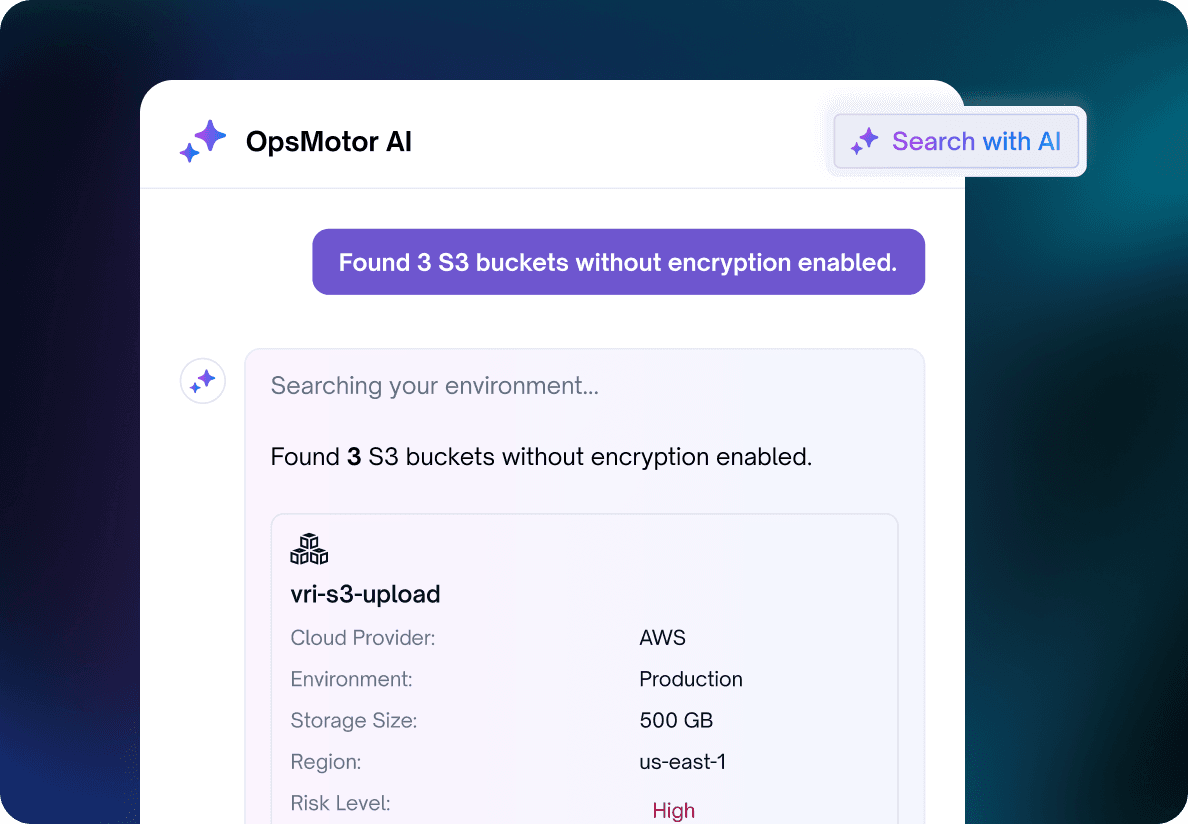Click the stacked cubes S3 bucket icon
This screenshot has width=1188, height=824.
point(309,549)
